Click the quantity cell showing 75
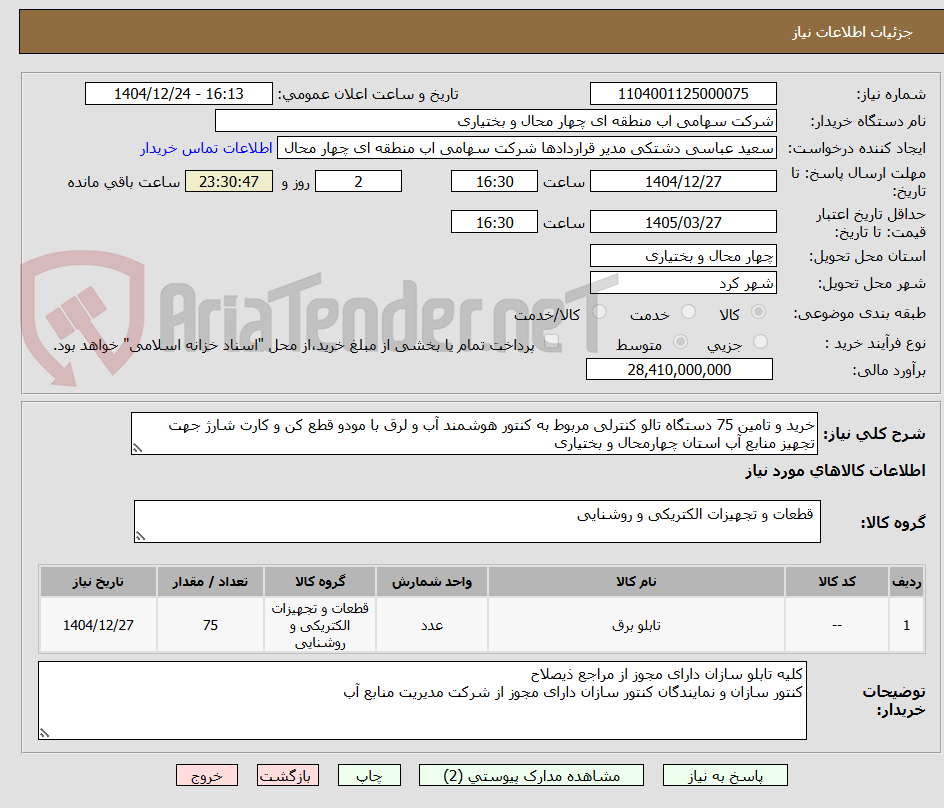This screenshot has width=944, height=808. click(x=210, y=625)
